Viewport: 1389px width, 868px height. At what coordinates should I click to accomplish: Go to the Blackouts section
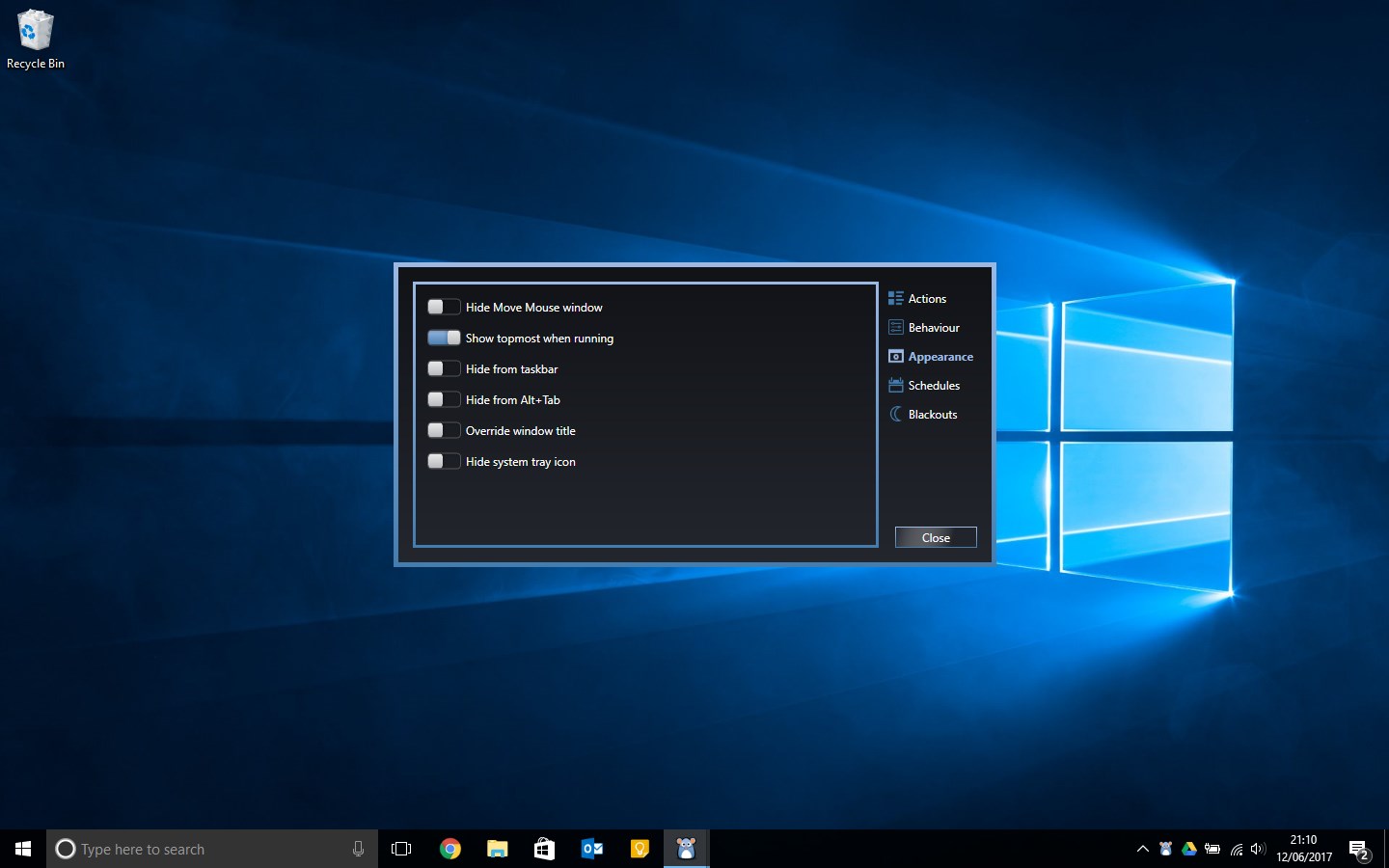pos(932,414)
